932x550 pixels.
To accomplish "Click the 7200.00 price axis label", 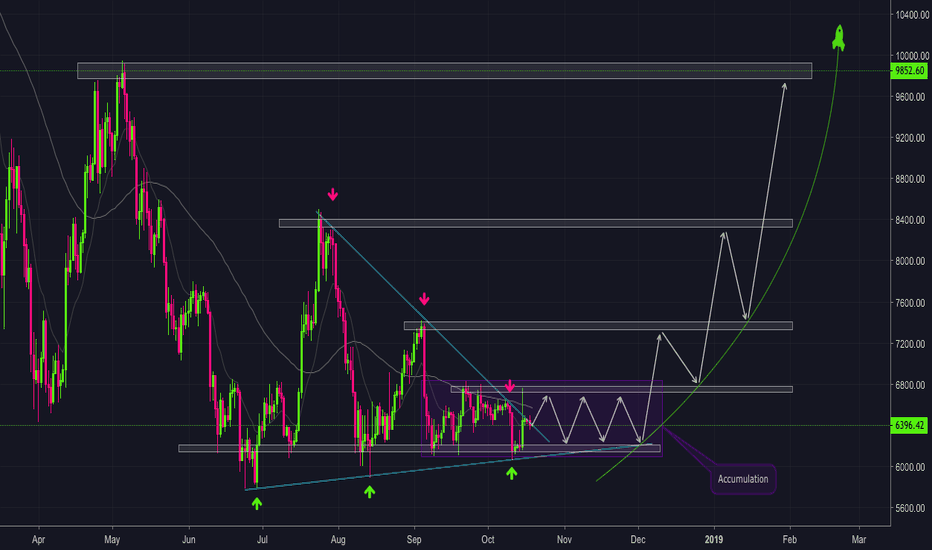I will (910, 344).
